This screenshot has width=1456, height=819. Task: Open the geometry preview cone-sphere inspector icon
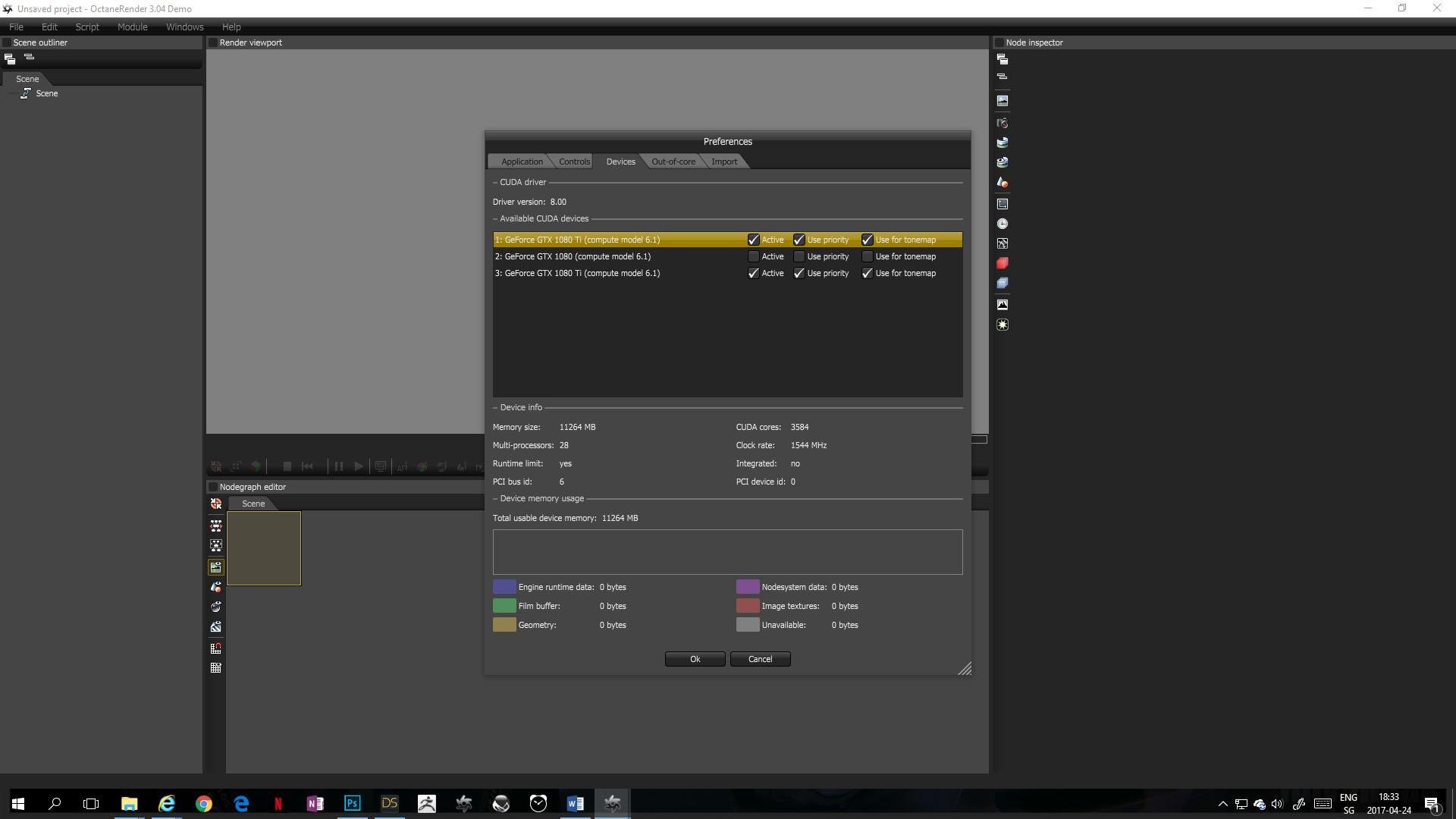[1002, 182]
